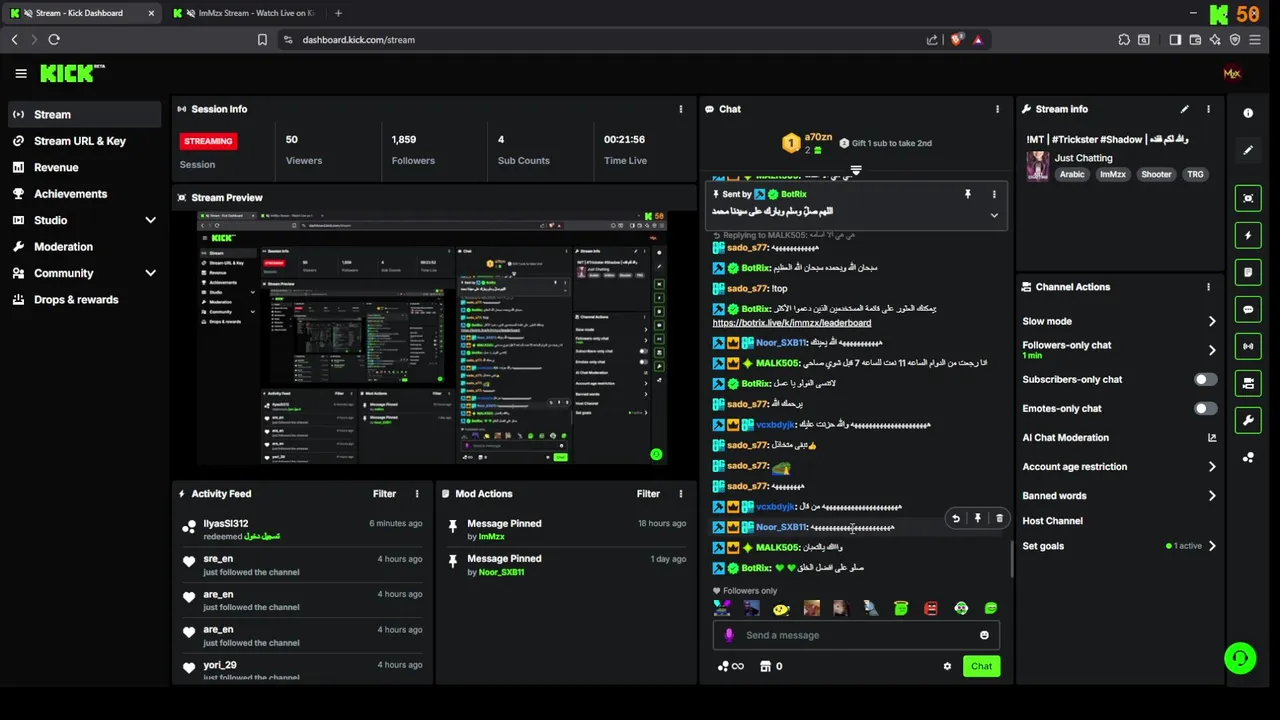Select Stream in the sidebar

click(84, 114)
